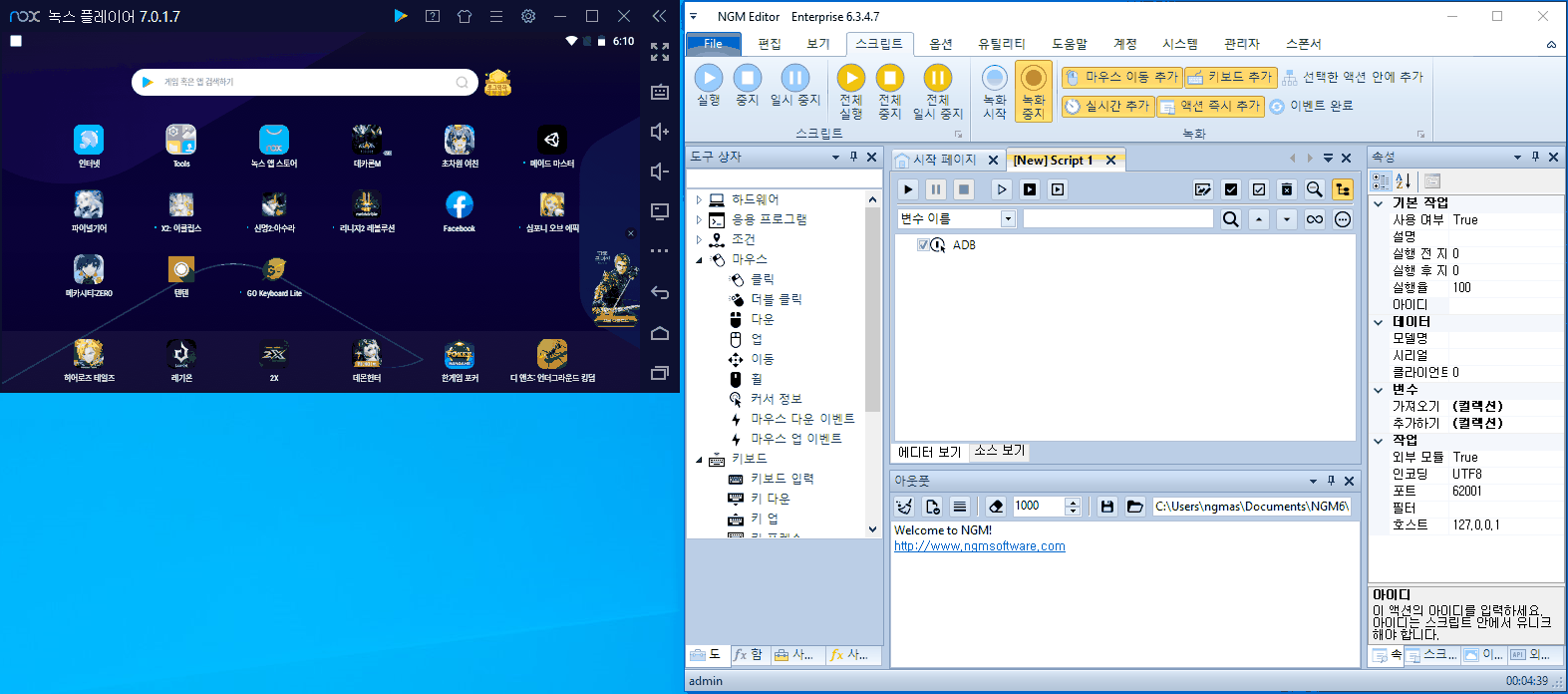Click the infinity loop icon in the search row
Image resolution: width=1568 pixels, height=694 pixels.
click(x=1315, y=219)
